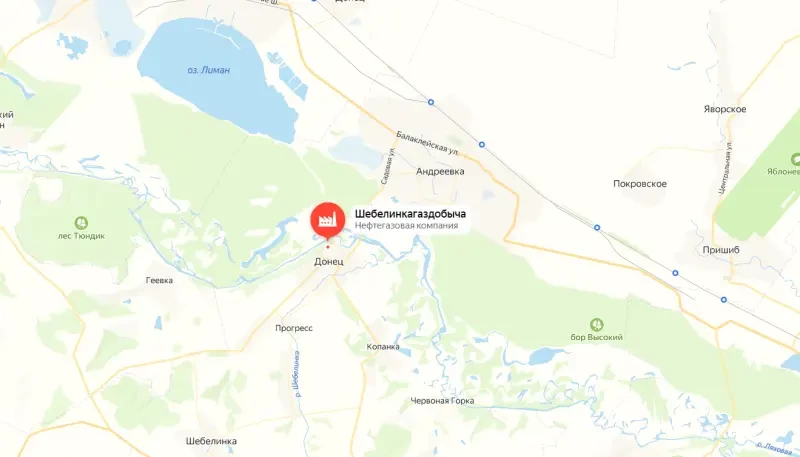Click the railway stop dot above Пришиб
The width and height of the screenshot is (800, 457).
597,227
